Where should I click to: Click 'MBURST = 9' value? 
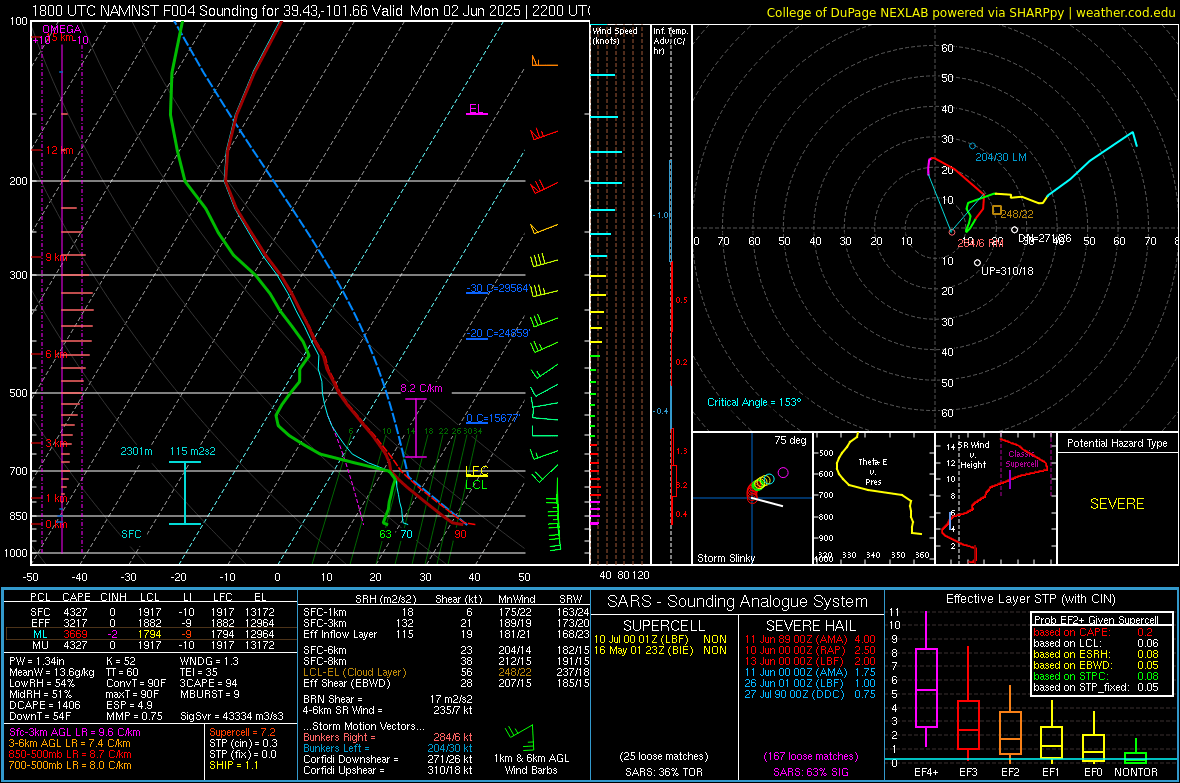[210, 693]
